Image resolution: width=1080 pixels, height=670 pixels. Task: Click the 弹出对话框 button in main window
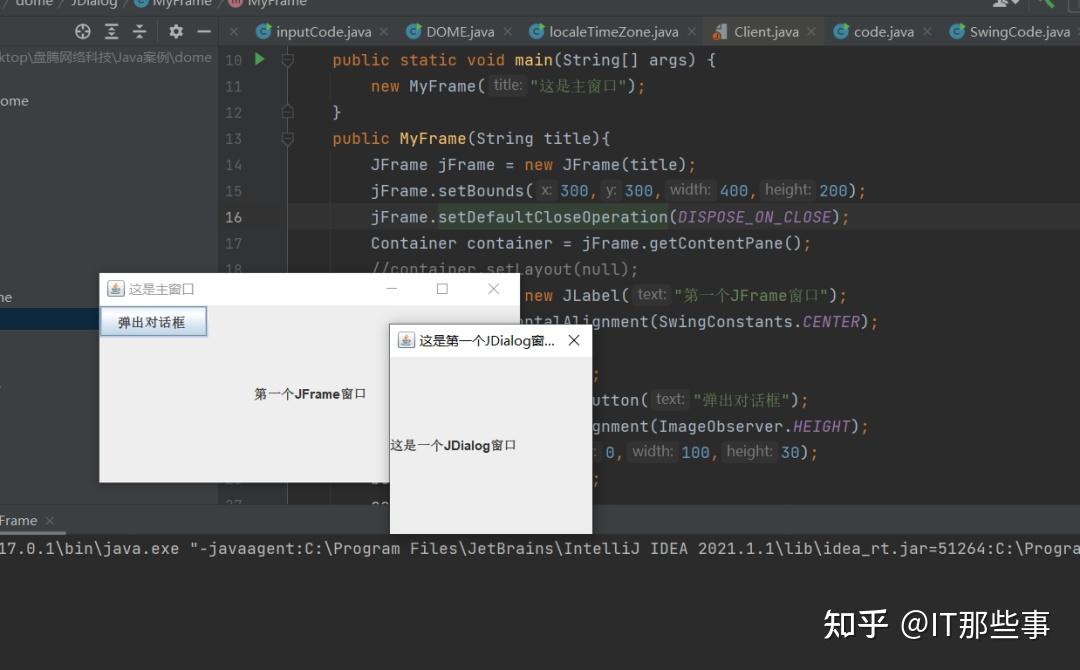tap(153, 322)
